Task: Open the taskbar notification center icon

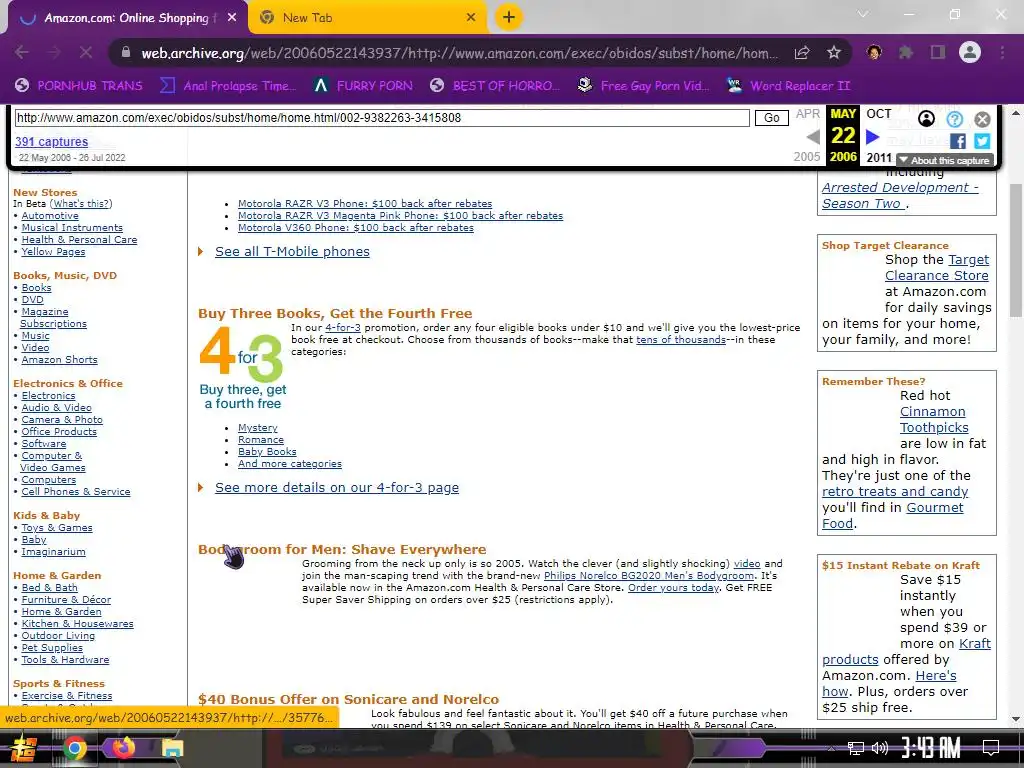Action: pyautogui.click(x=991, y=748)
